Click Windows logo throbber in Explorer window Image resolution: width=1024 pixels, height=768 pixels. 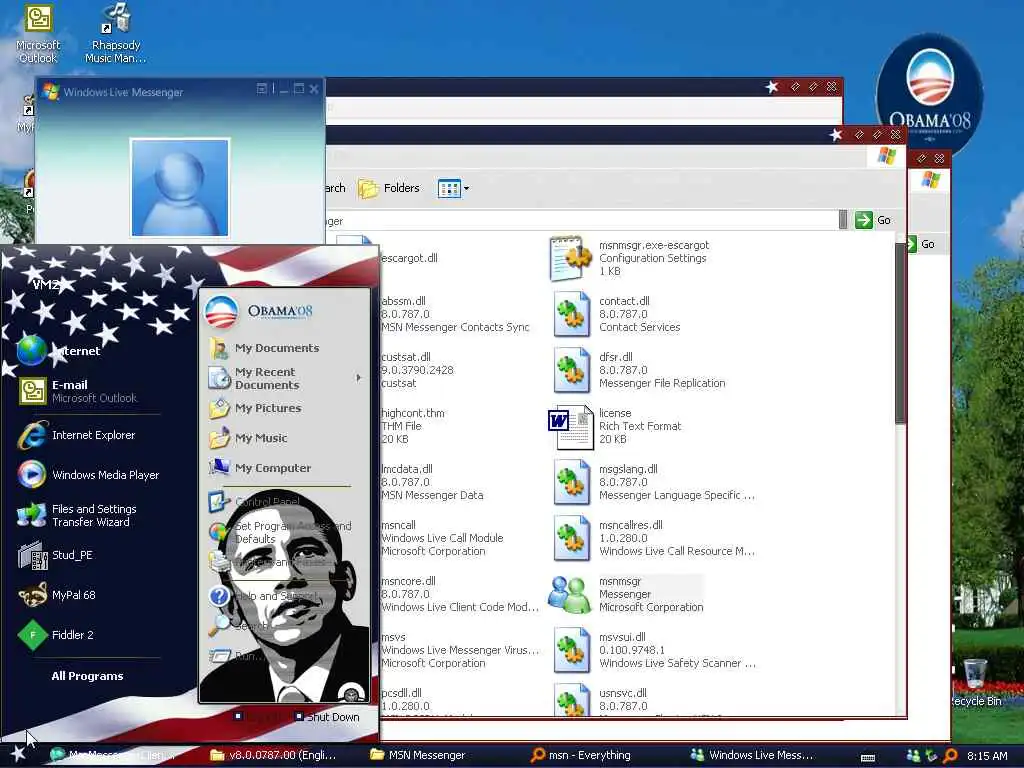(887, 156)
